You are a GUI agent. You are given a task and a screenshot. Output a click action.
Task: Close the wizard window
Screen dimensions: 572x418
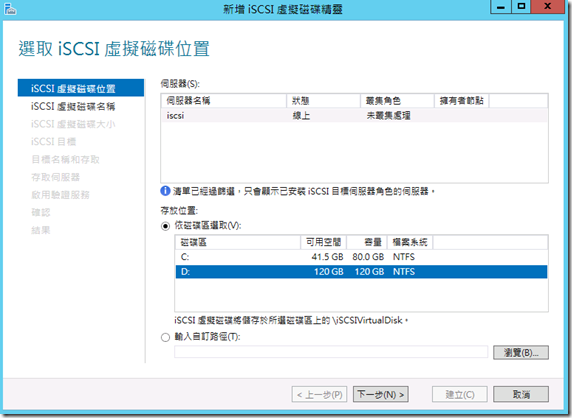[x=548, y=7]
